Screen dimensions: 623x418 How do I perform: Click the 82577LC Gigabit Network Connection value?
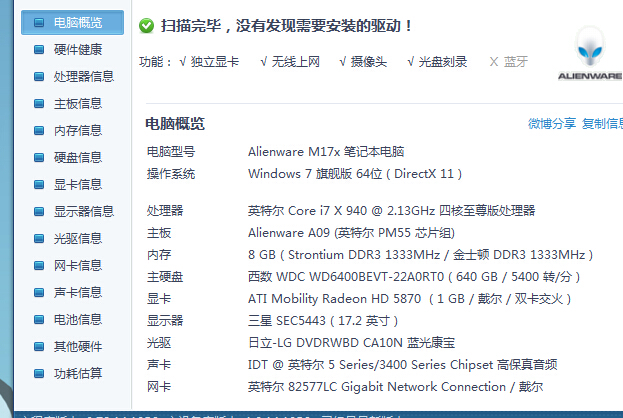click(396, 387)
